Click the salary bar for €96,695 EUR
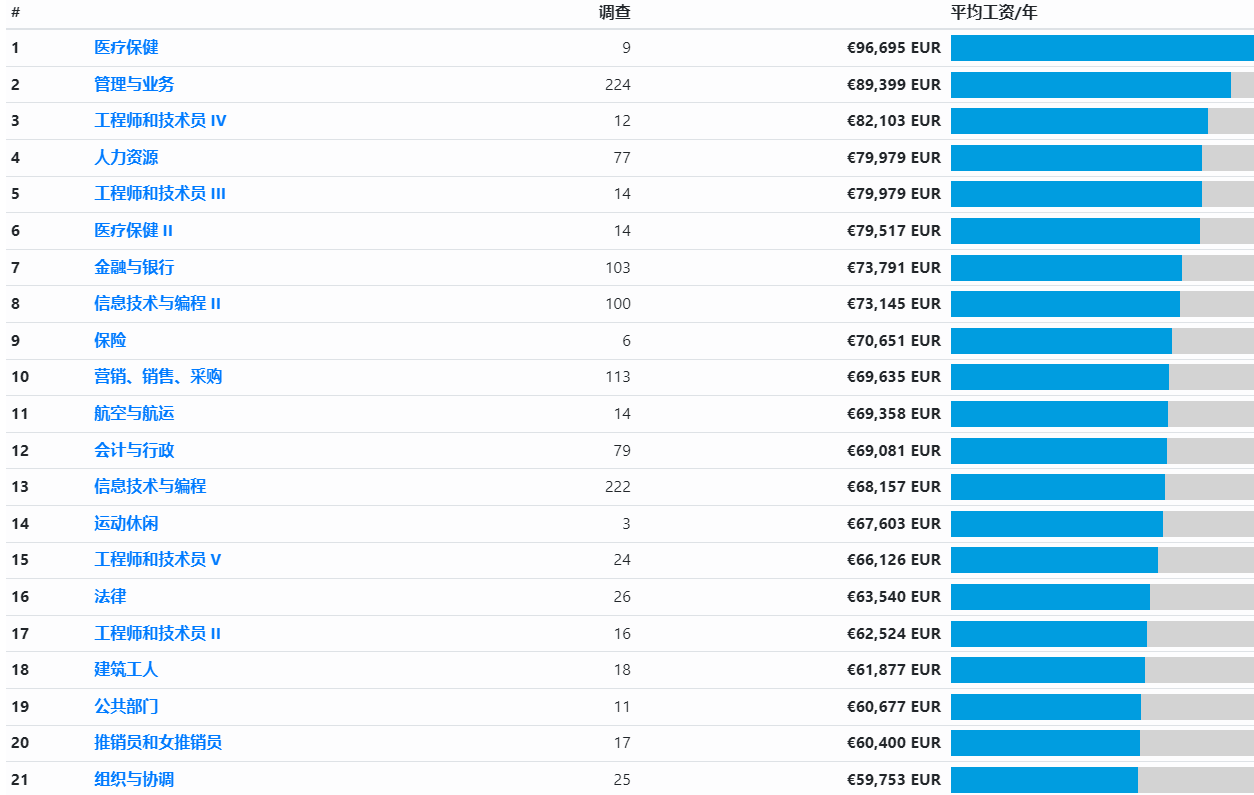Image resolution: width=1254 pixels, height=795 pixels. (x=1101, y=48)
